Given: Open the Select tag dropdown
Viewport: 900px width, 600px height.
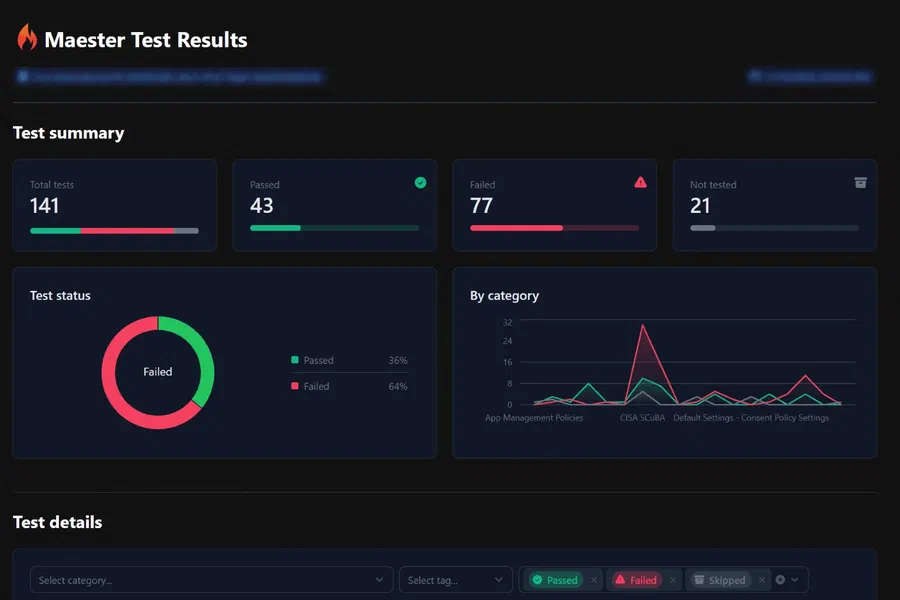Looking at the screenshot, I should [456, 580].
